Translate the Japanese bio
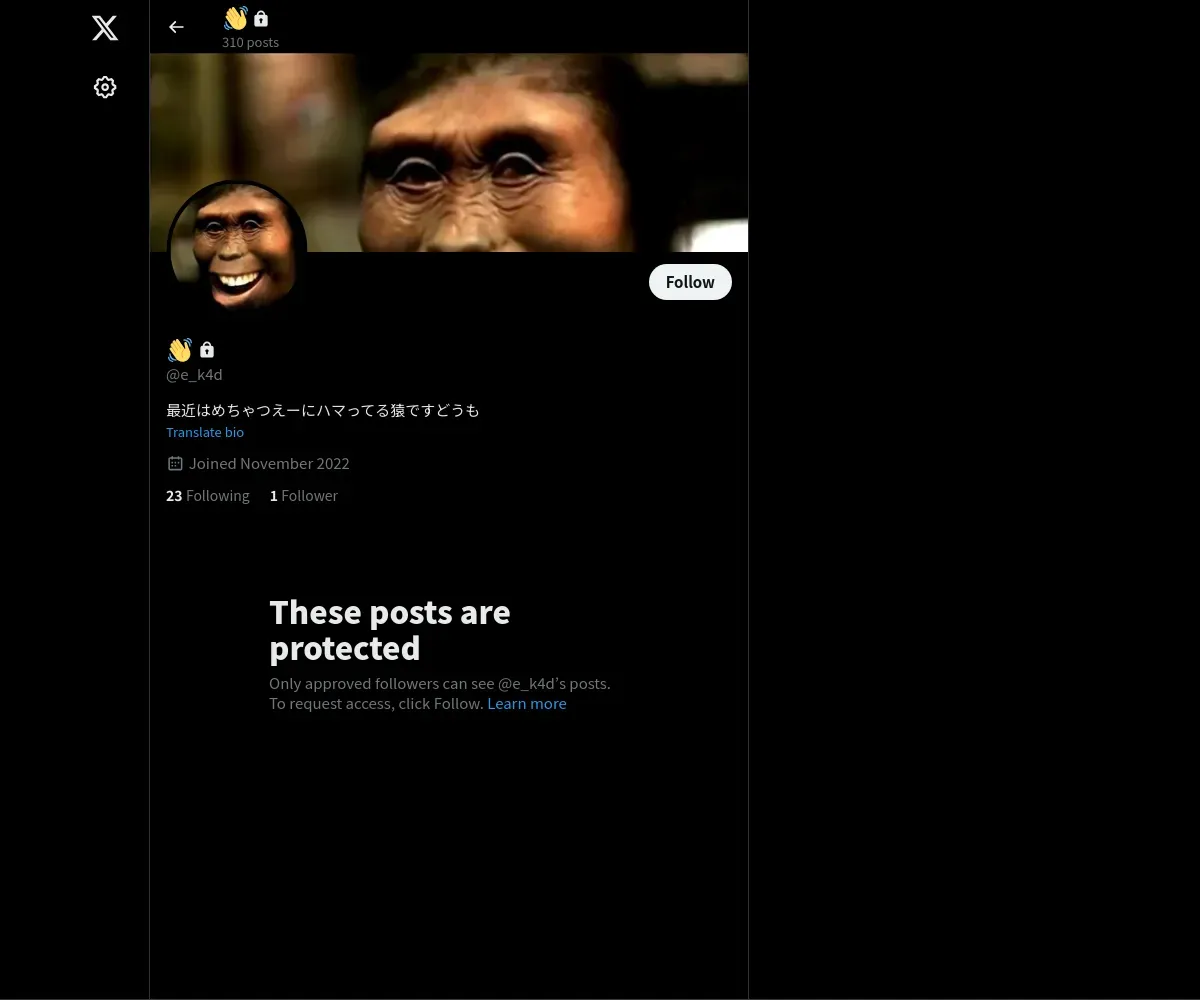The height and width of the screenshot is (1000, 1200). coord(205,432)
